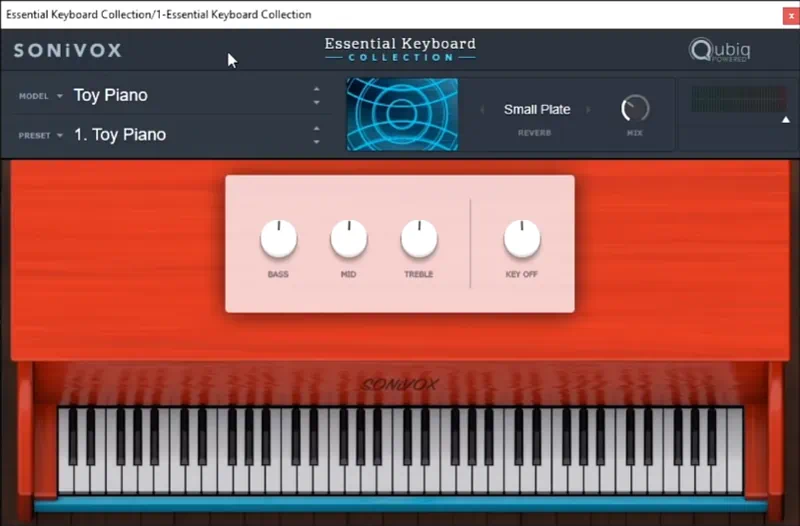The height and width of the screenshot is (526, 800).
Task: Switch to the next reverb type arrow
Action: click(588, 110)
